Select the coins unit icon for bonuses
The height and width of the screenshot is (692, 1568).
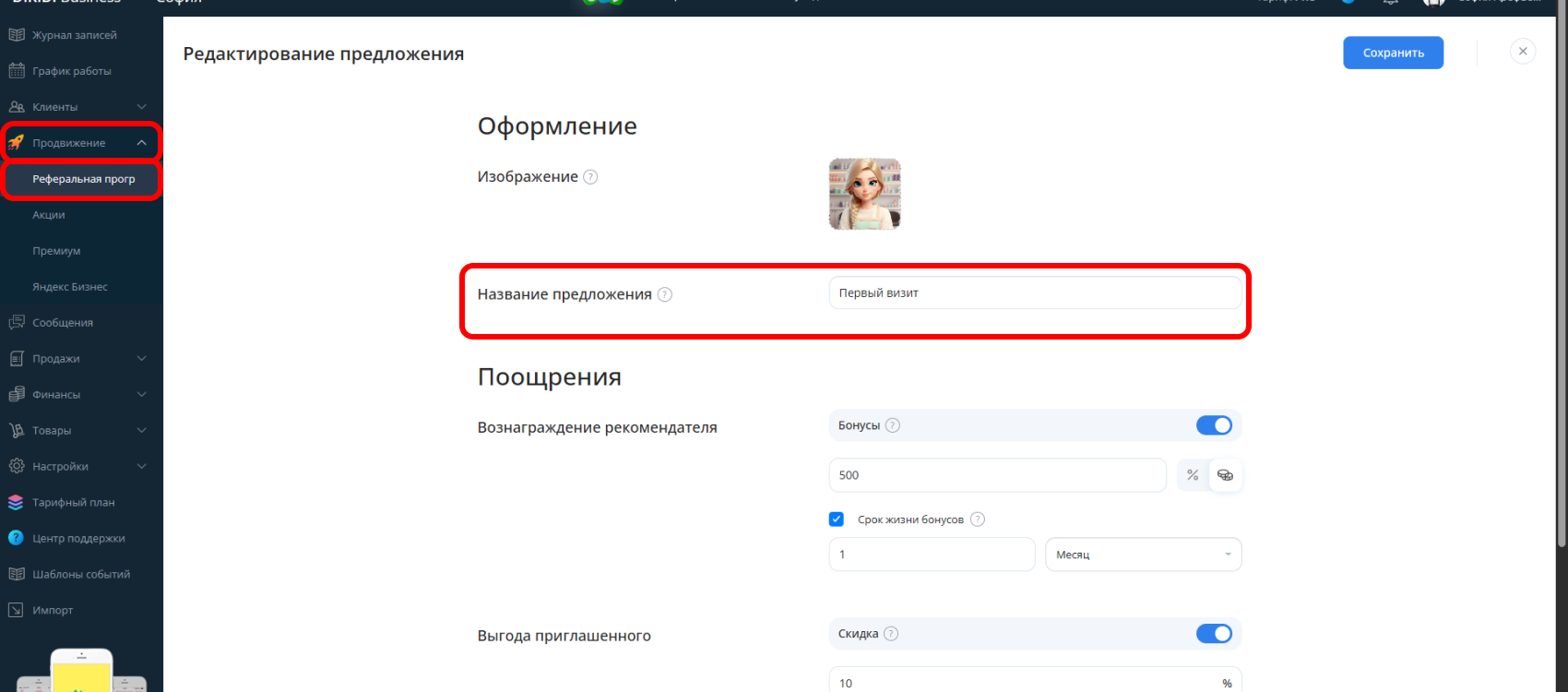point(1225,475)
